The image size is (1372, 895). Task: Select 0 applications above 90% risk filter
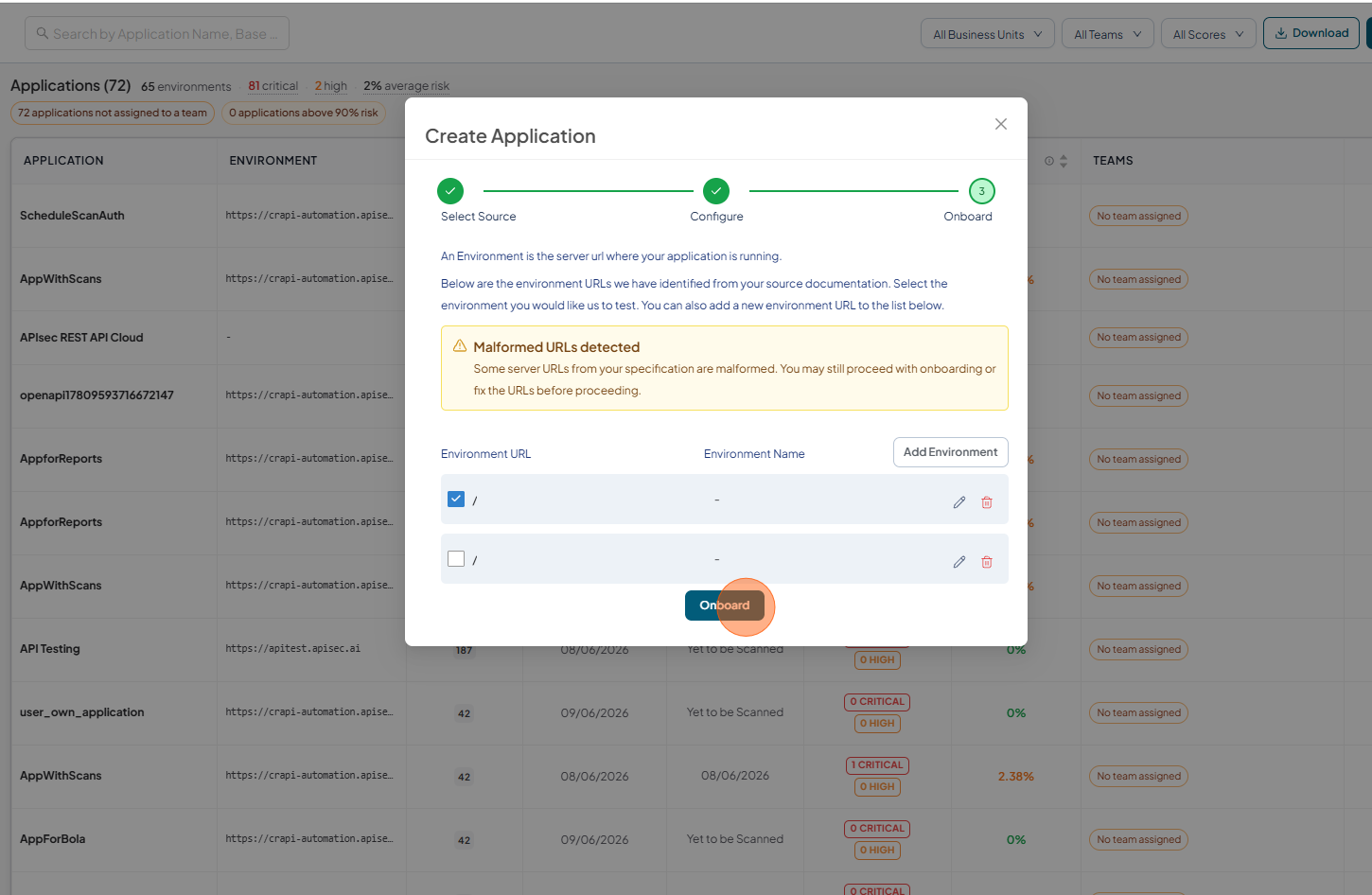(304, 113)
